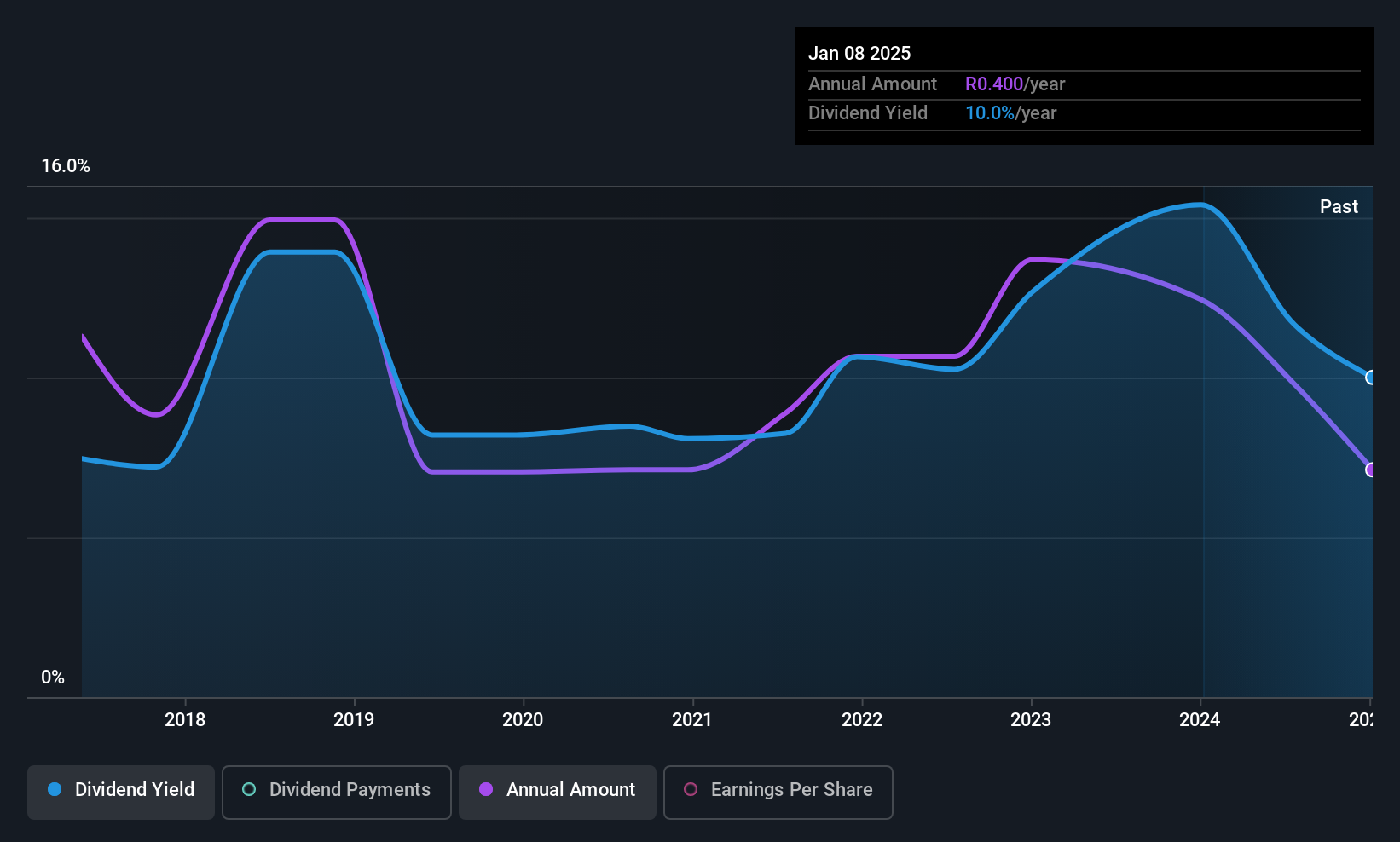
Task: Click the Annual Amount end-point marker
Action: 1371,470
